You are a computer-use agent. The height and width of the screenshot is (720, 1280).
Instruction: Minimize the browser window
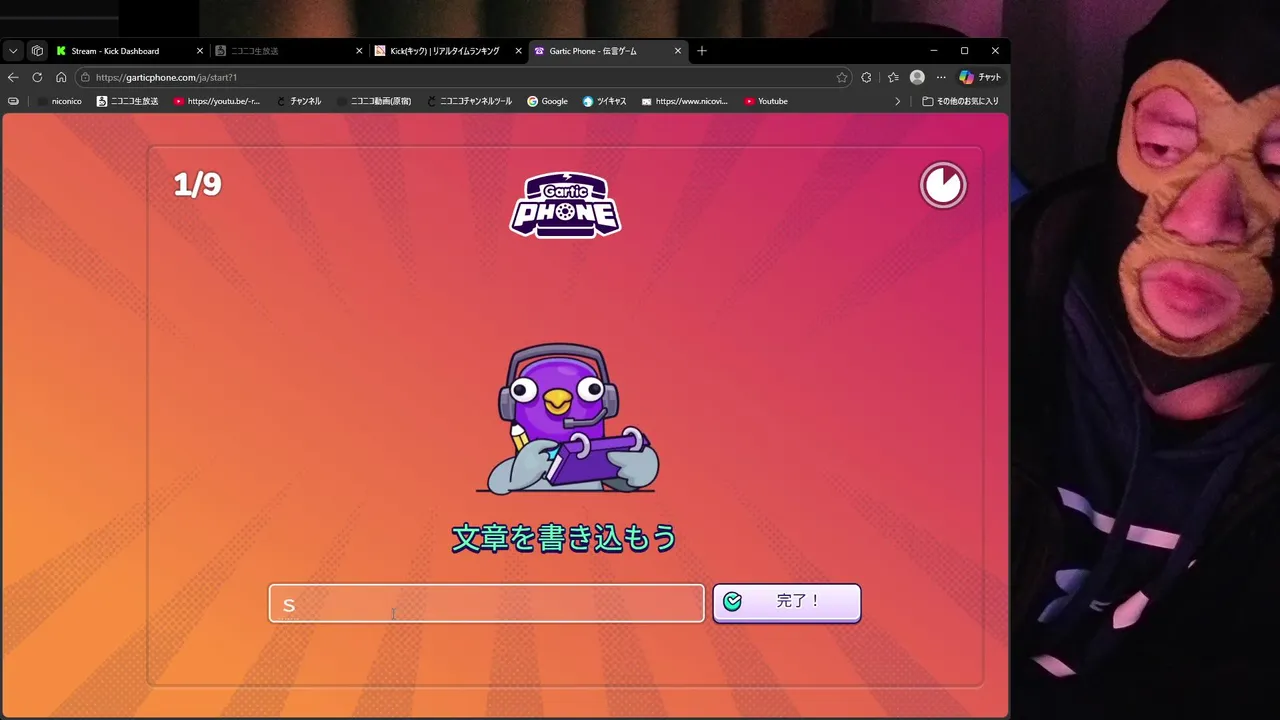[934, 51]
